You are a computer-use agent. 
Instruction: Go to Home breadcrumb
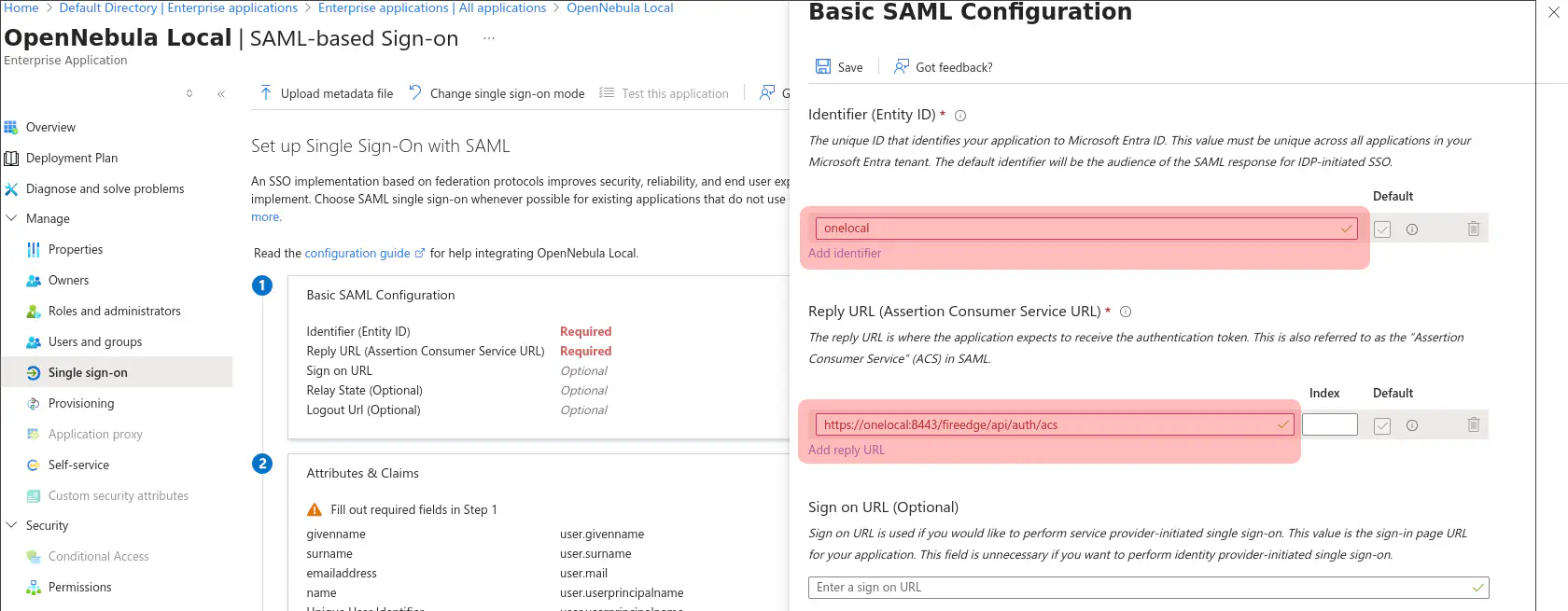(21, 7)
